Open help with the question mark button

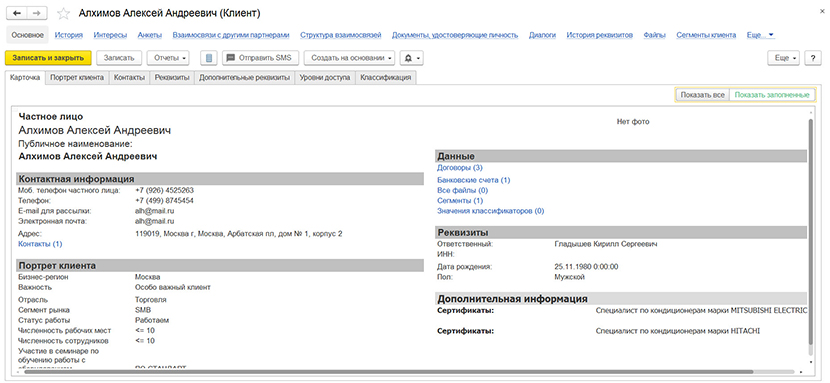813,58
